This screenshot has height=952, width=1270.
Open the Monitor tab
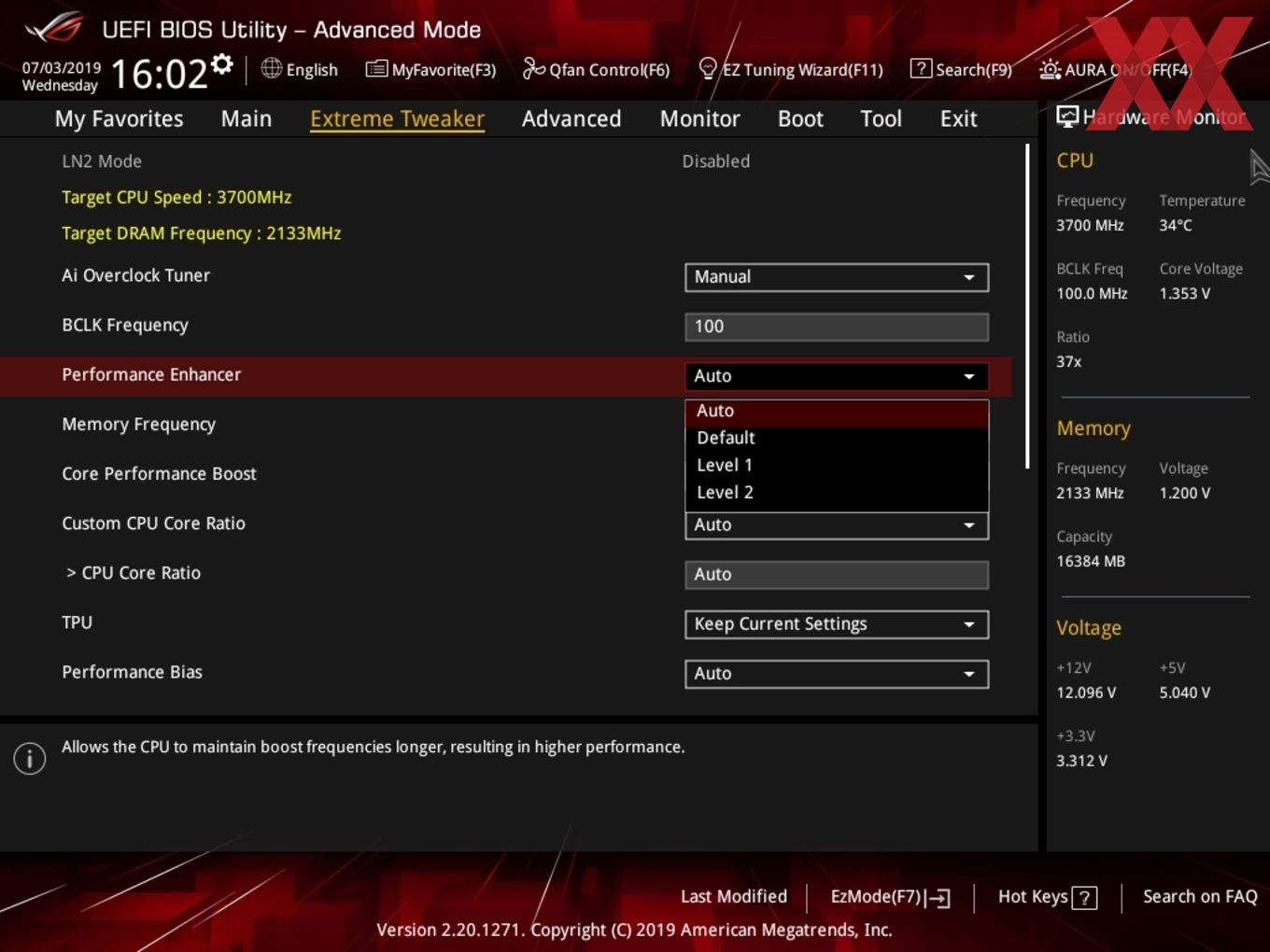click(x=699, y=119)
